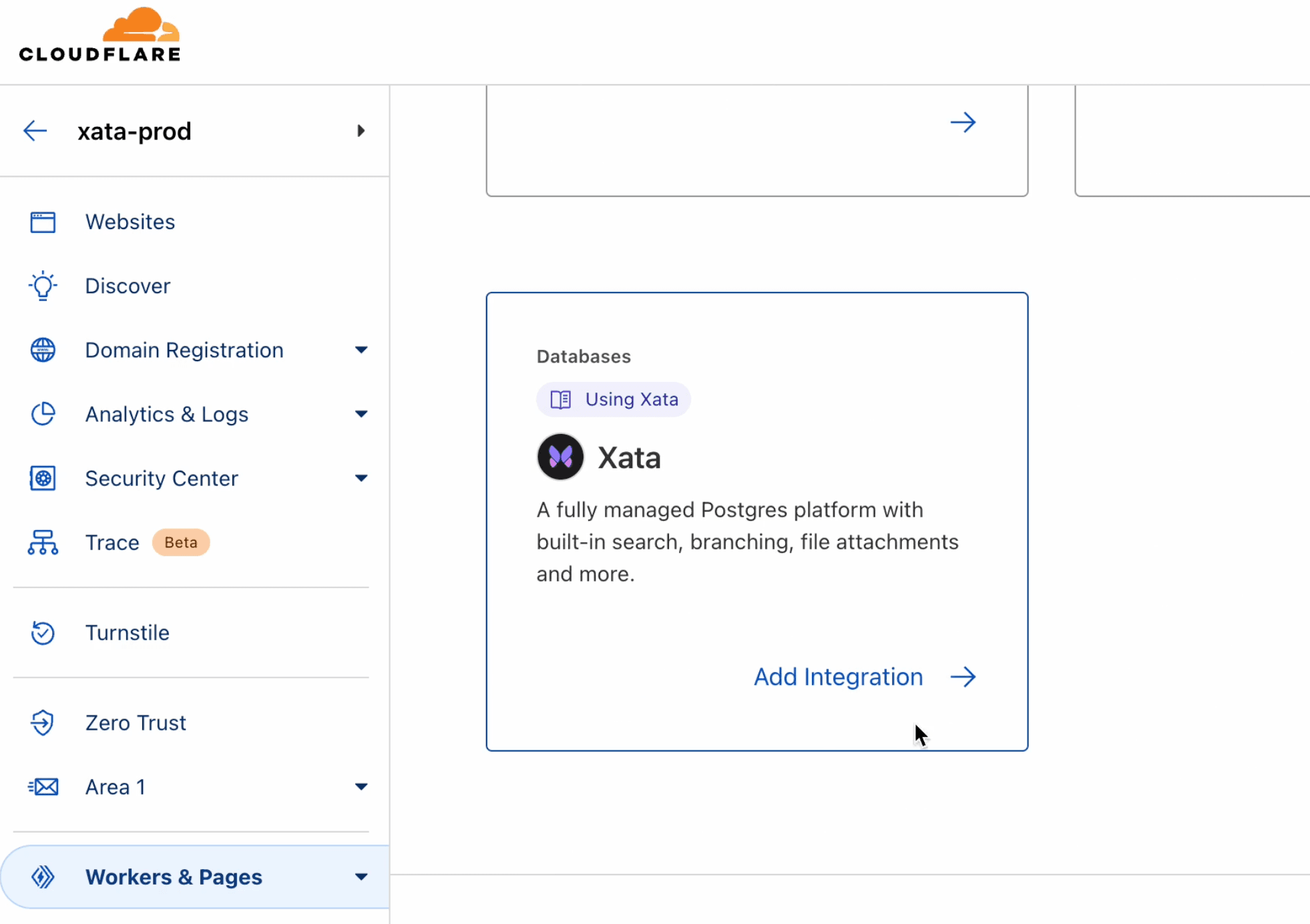Click the Workers & Pages diamond icon
This screenshot has width=1310, height=924.
coord(43,877)
